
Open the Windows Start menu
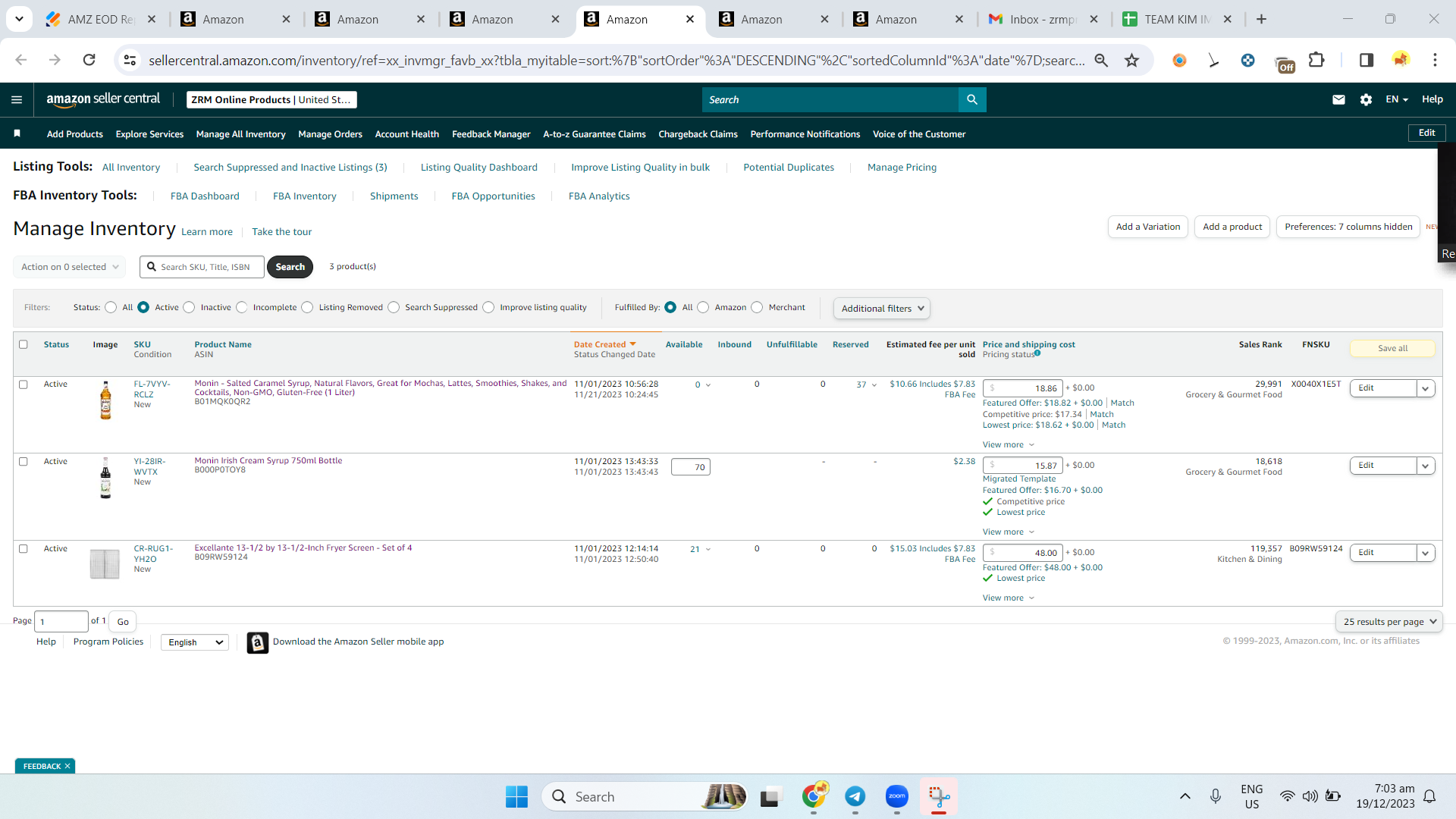tap(516, 796)
